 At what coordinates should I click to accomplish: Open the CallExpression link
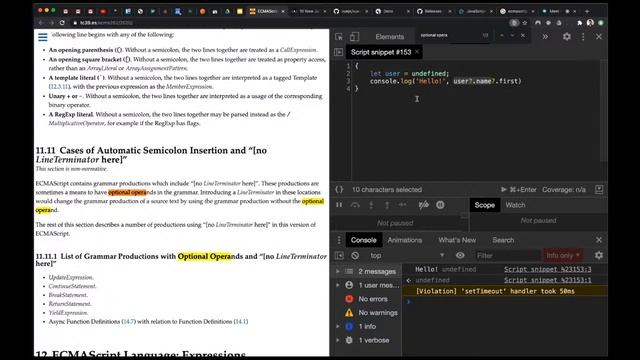(x=298, y=50)
